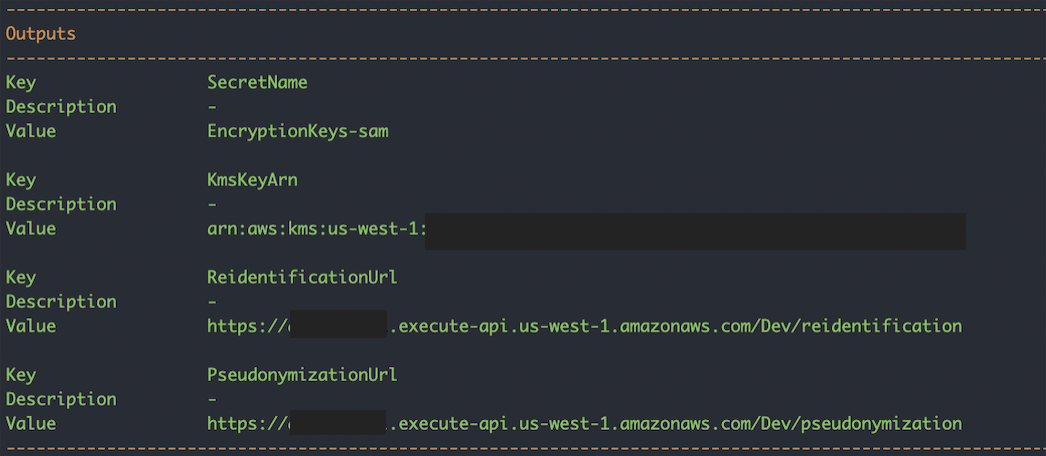Click the Value label beside the KMS ARN
This screenshot has height=456, width=1046.
click(31, 229)
